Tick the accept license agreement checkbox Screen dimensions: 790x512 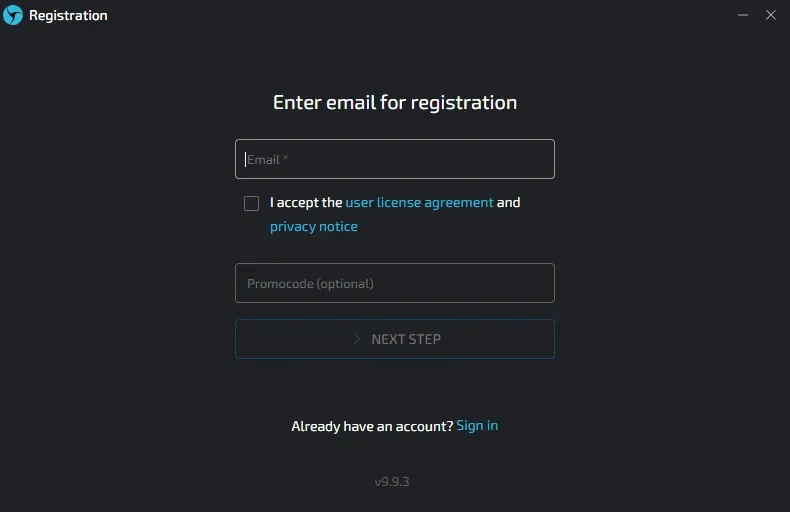(x=251, y=203)
